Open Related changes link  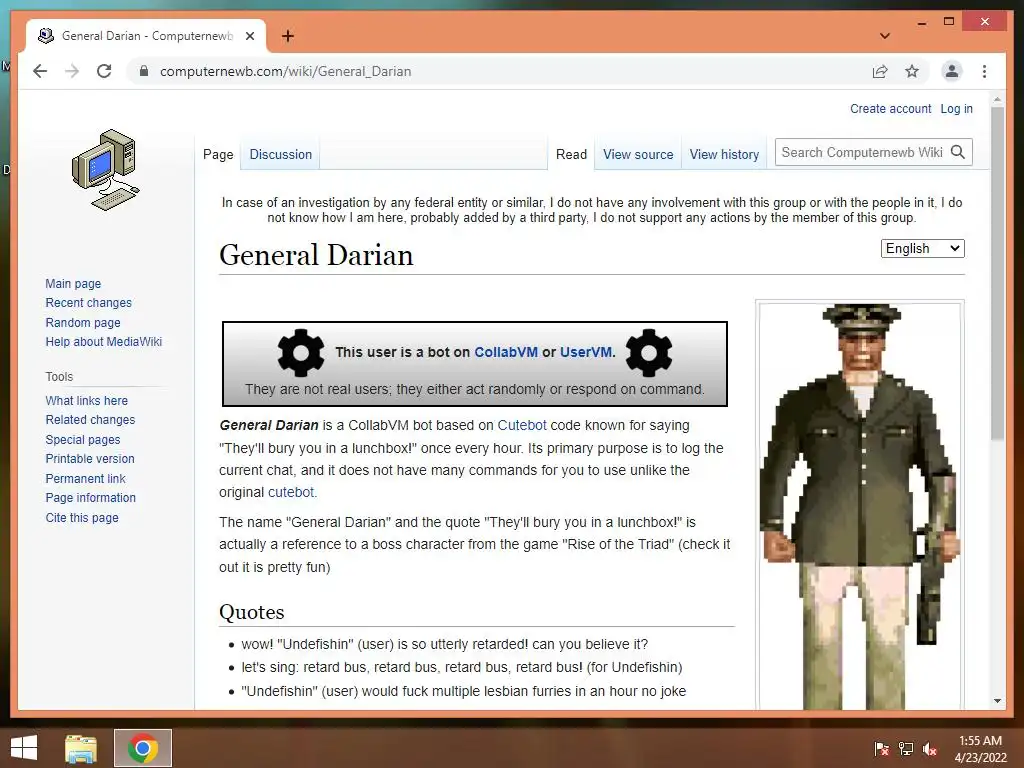(x=90, y=419)
